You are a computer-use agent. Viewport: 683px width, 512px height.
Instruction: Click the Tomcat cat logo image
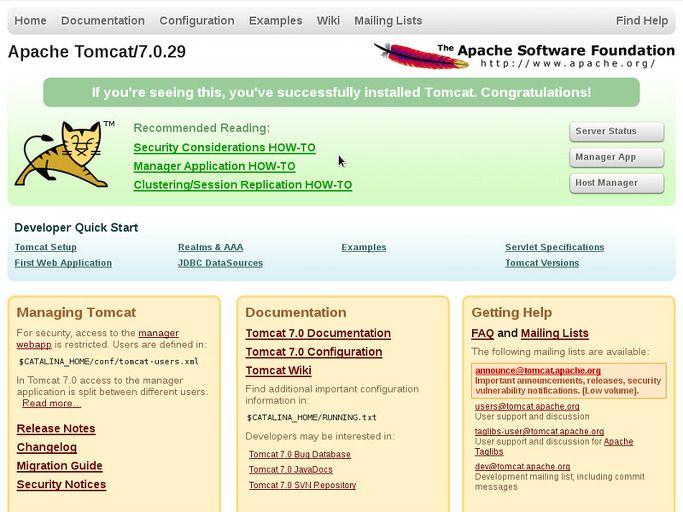pos(64,154)
